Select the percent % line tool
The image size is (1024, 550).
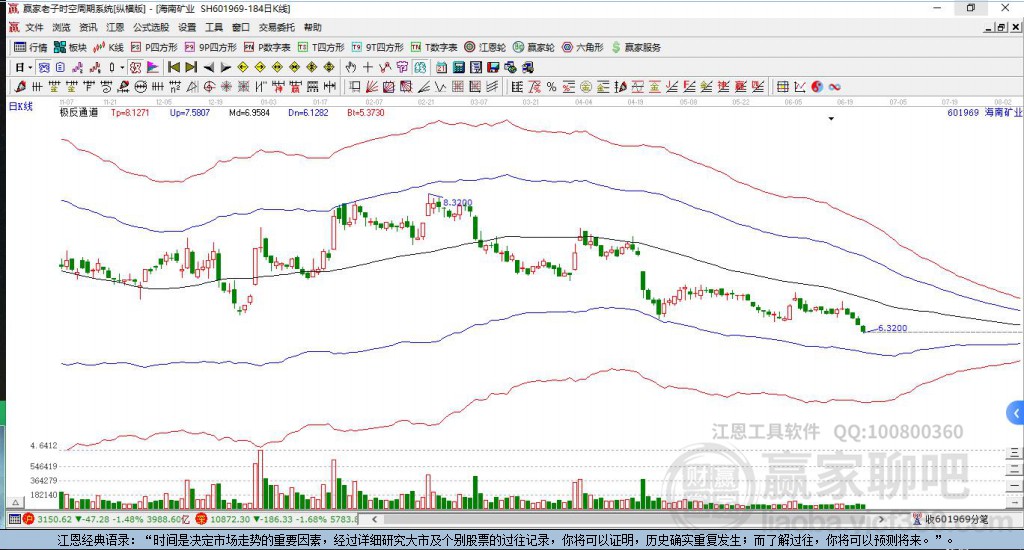pyautogui.click(x=552, y=87)
